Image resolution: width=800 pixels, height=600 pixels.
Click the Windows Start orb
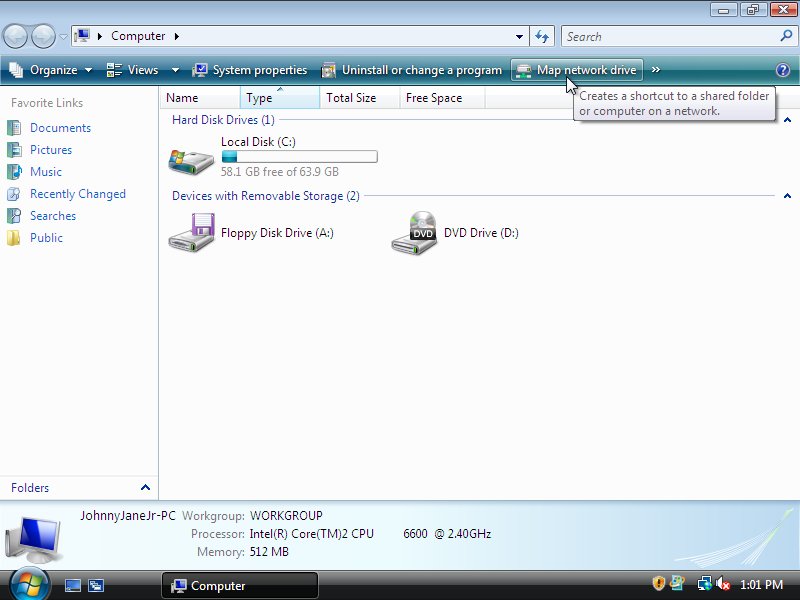(x=29, y=584)
